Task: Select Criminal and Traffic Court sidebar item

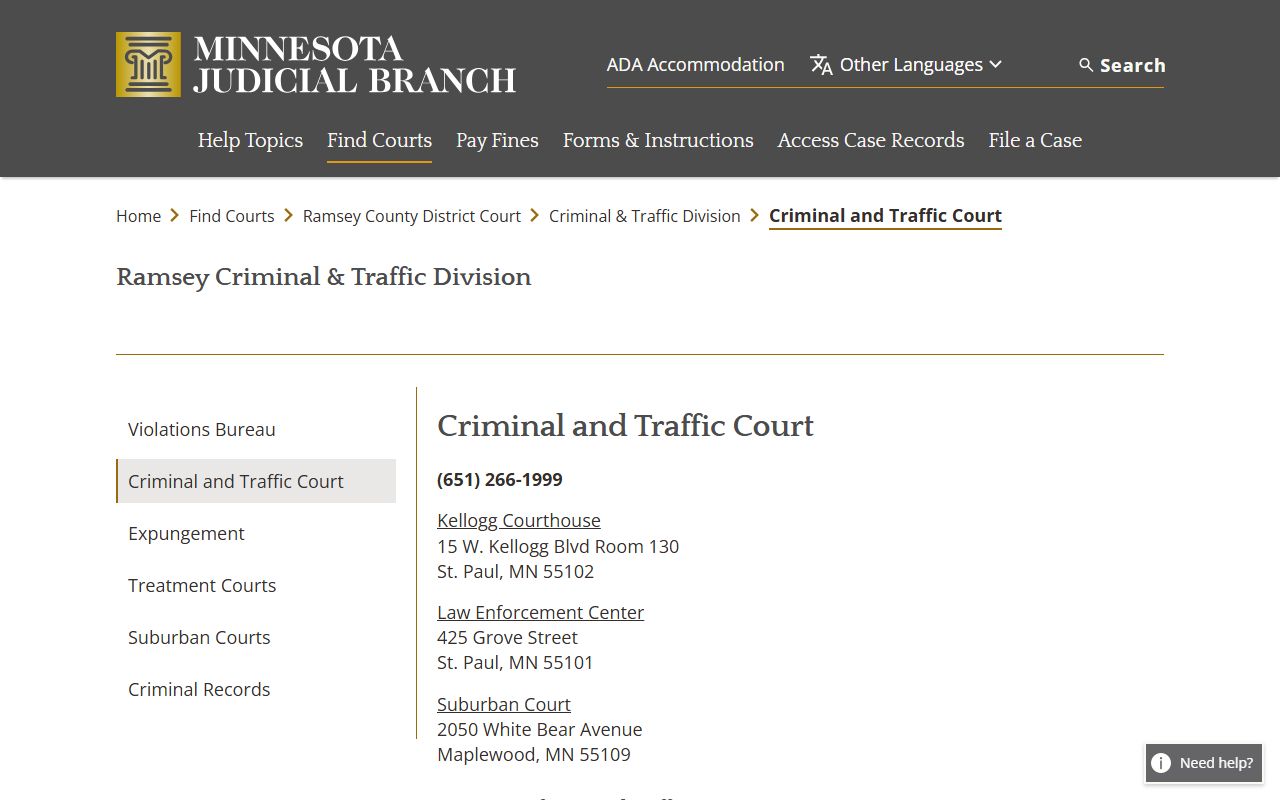Action: 256,481
